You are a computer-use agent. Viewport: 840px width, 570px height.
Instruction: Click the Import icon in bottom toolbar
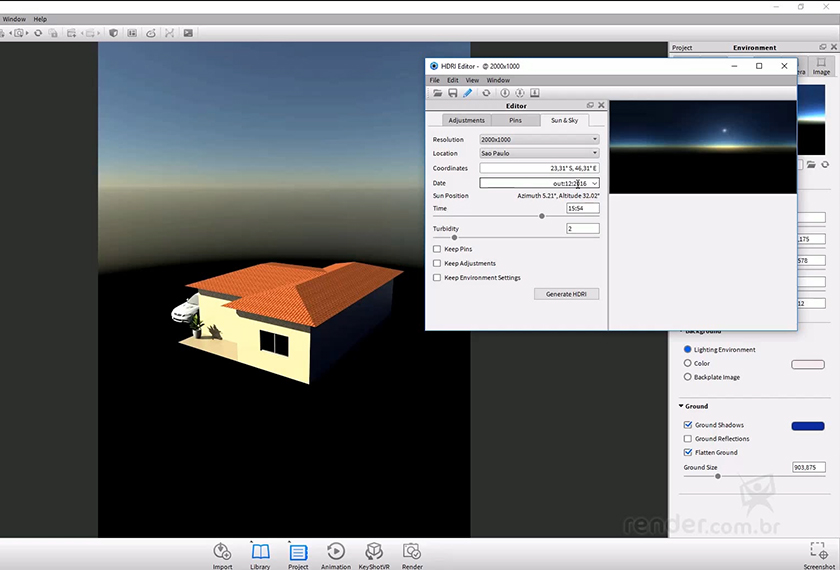(222, 551)
